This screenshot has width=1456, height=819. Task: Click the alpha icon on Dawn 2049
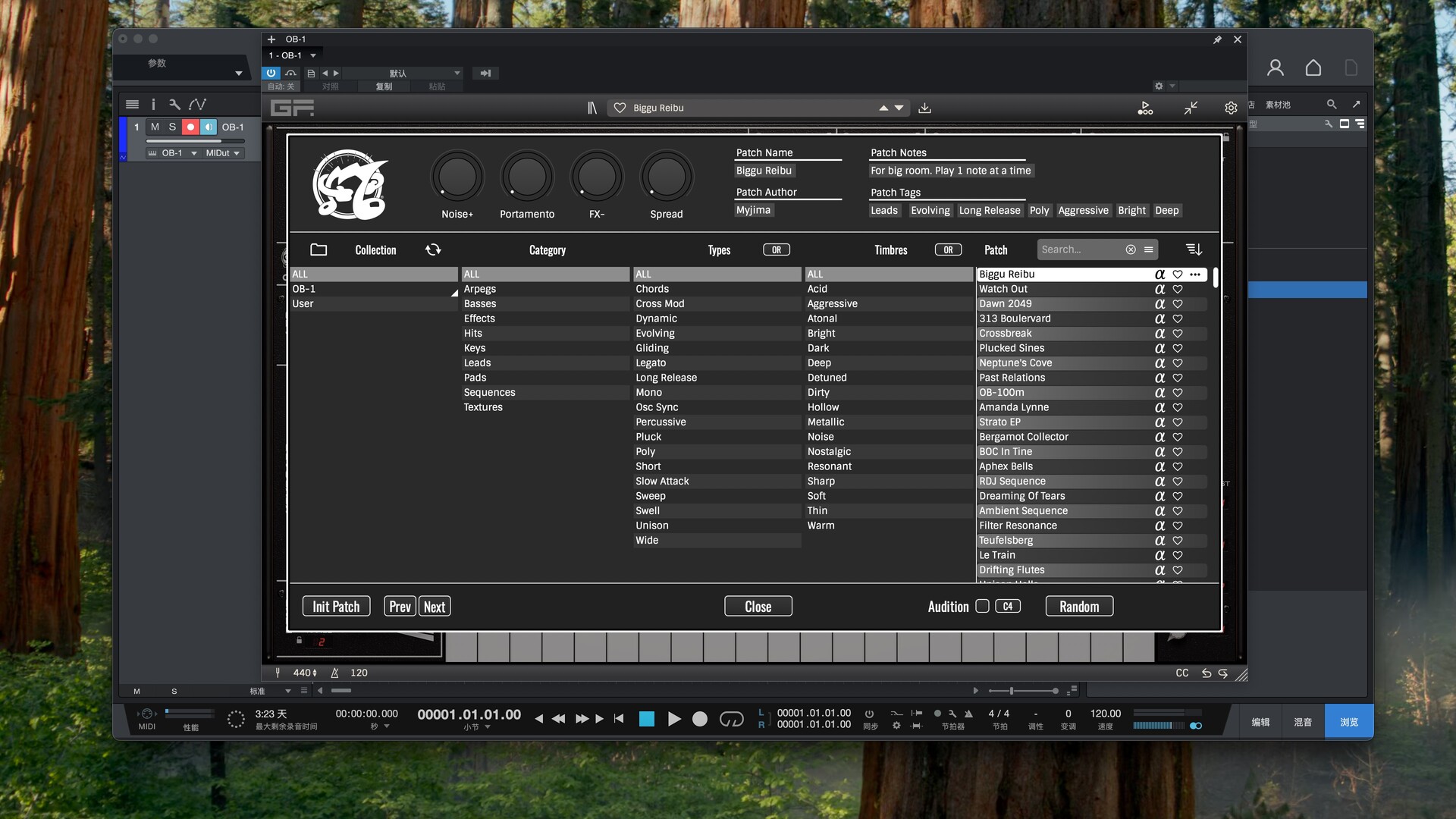pyautogui.click(x=1159, y=304)
